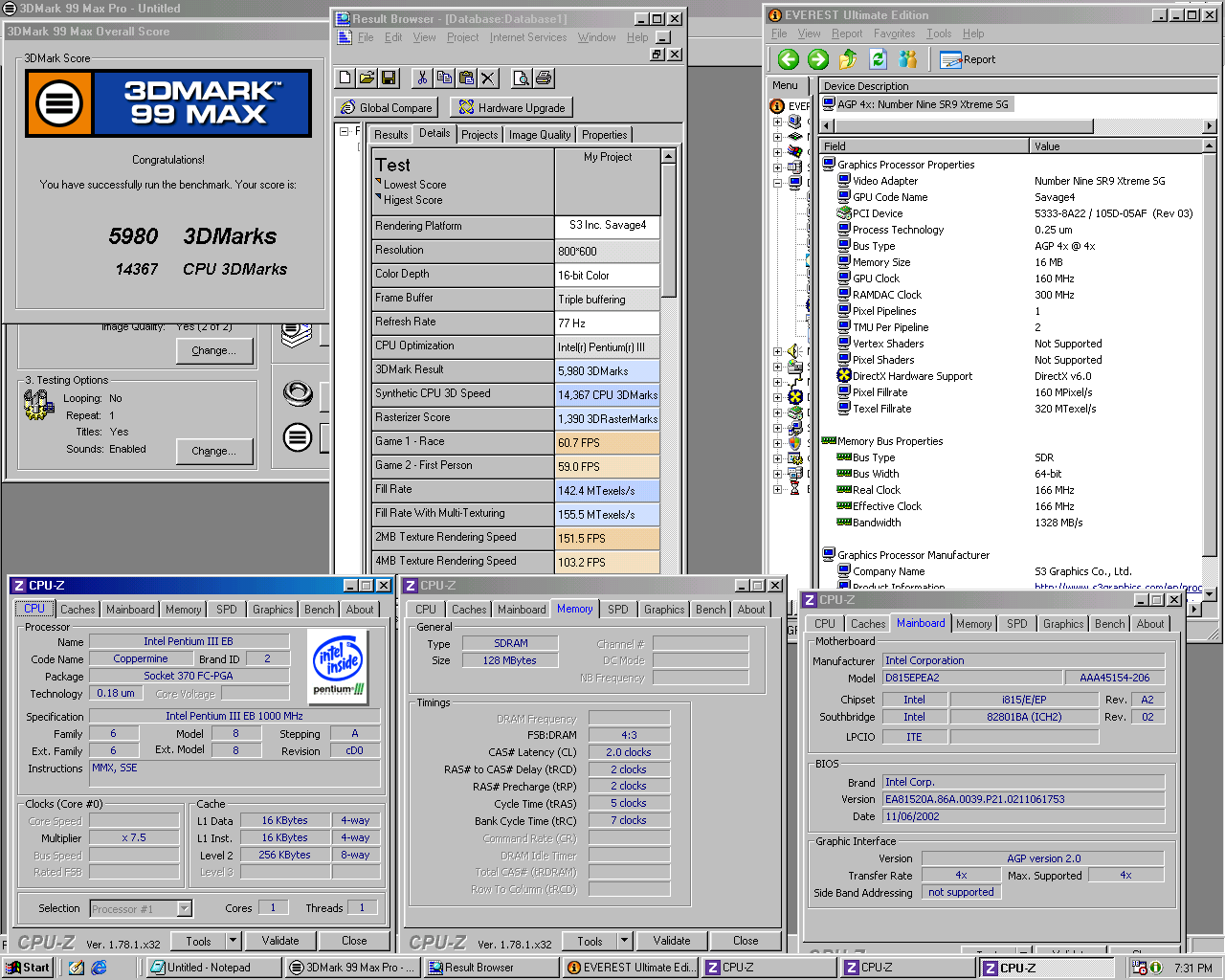1225x980 pixels.
Task: Expand the Security shield node in EVEREST tree
Action: pos(778,443)
